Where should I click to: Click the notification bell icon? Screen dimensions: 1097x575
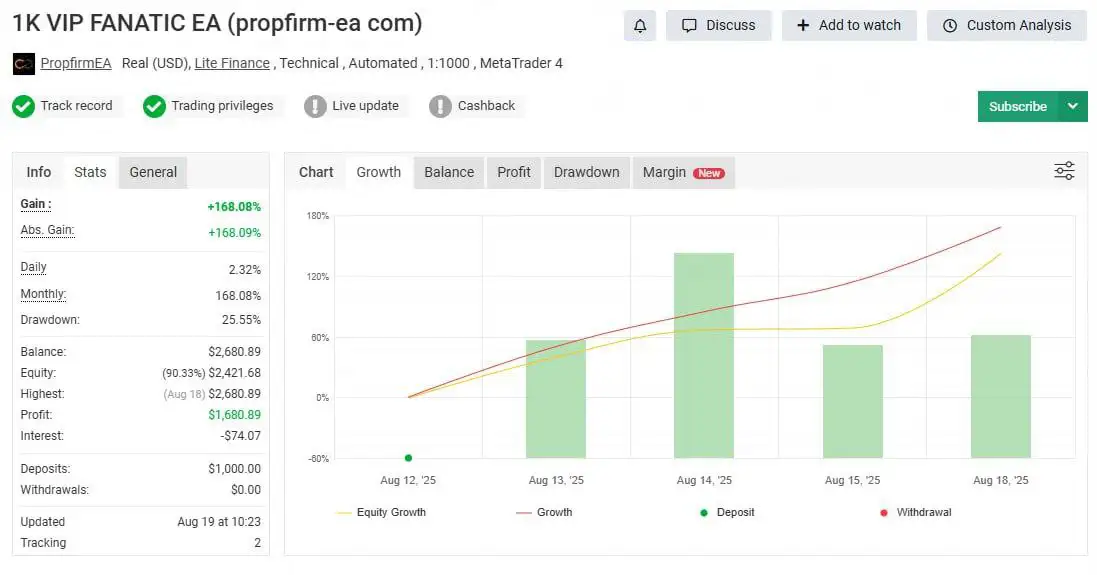pos(640,26)
